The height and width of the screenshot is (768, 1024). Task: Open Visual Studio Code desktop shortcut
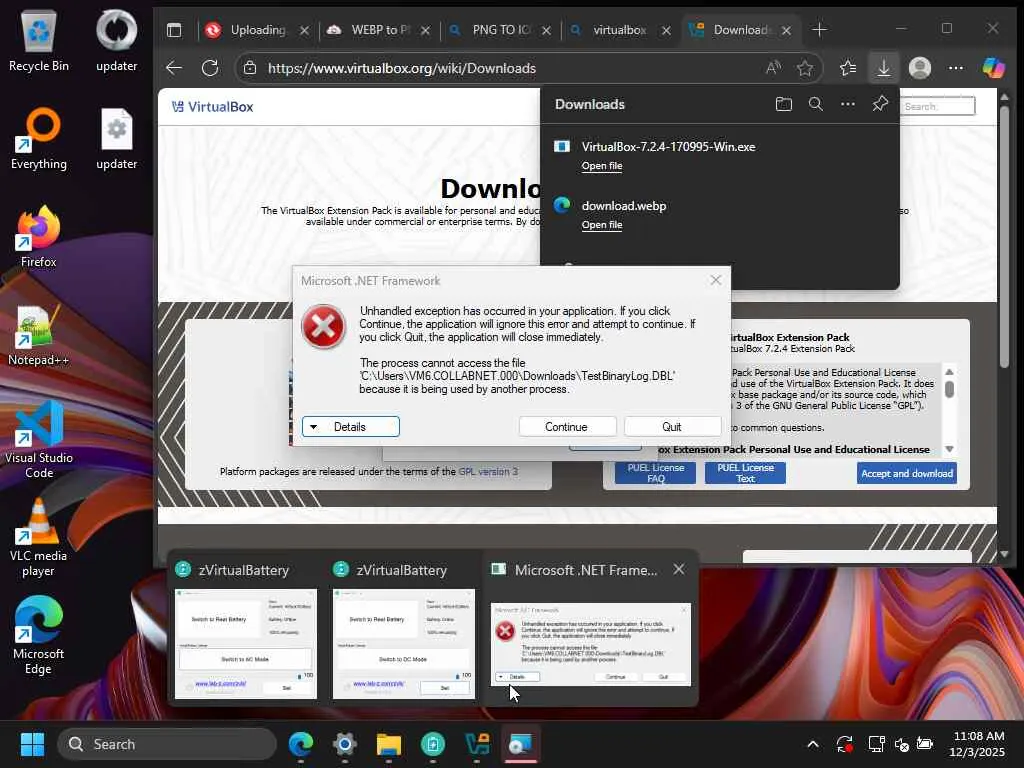tap(39, 439)
